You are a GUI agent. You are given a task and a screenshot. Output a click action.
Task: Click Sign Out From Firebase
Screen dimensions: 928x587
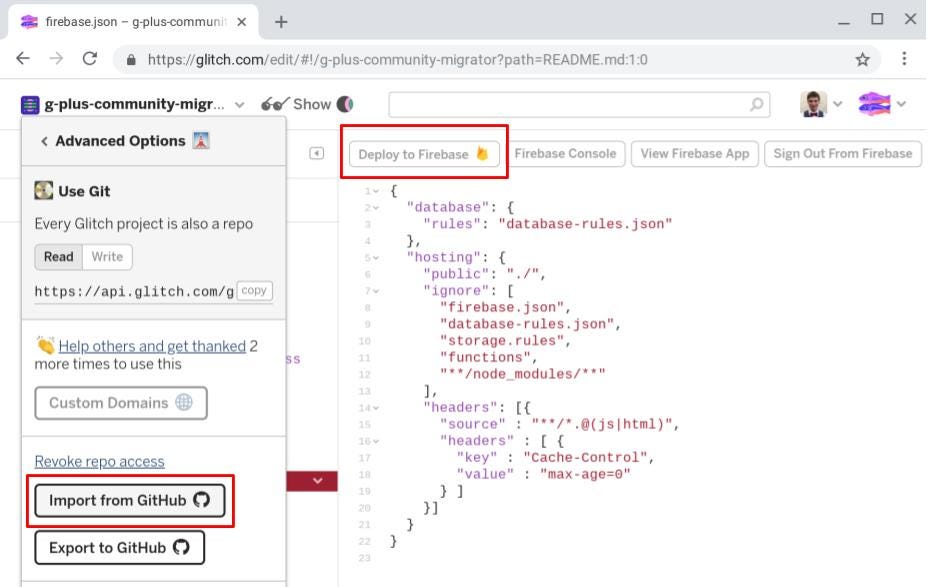[x=843, y=154]
